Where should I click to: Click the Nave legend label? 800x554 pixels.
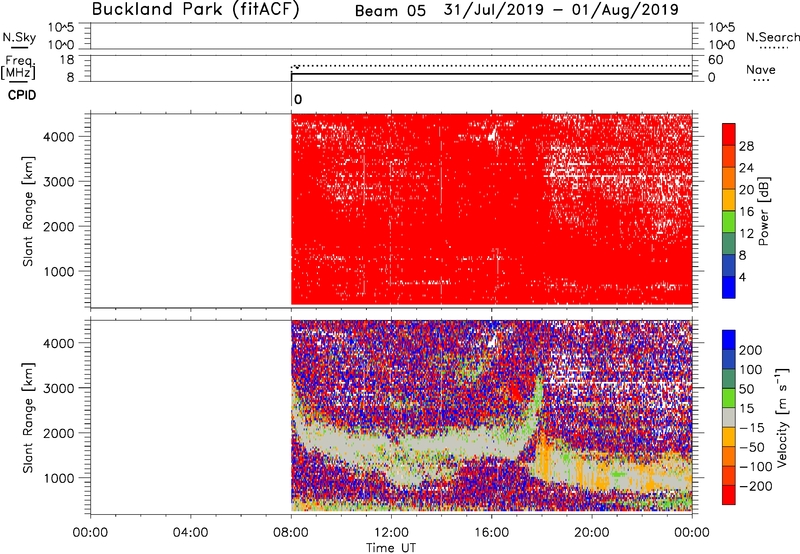point(761,69)
